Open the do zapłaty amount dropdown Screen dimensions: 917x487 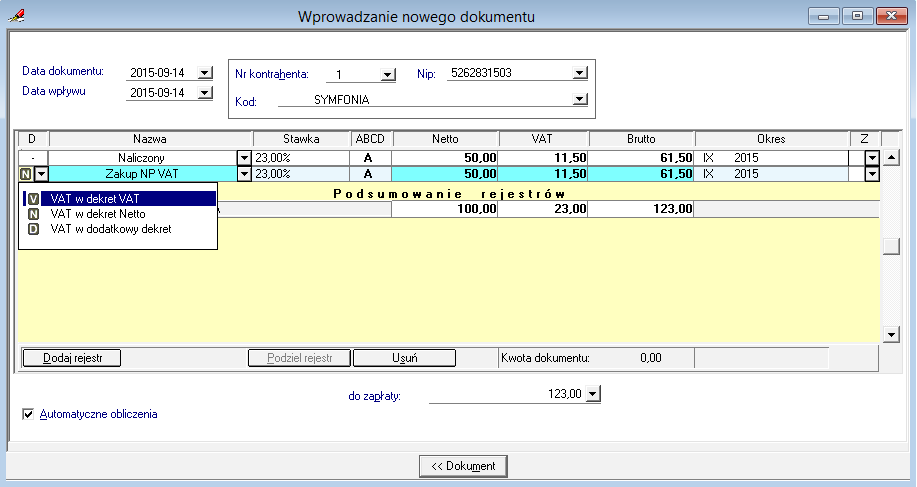pos(592,394)
